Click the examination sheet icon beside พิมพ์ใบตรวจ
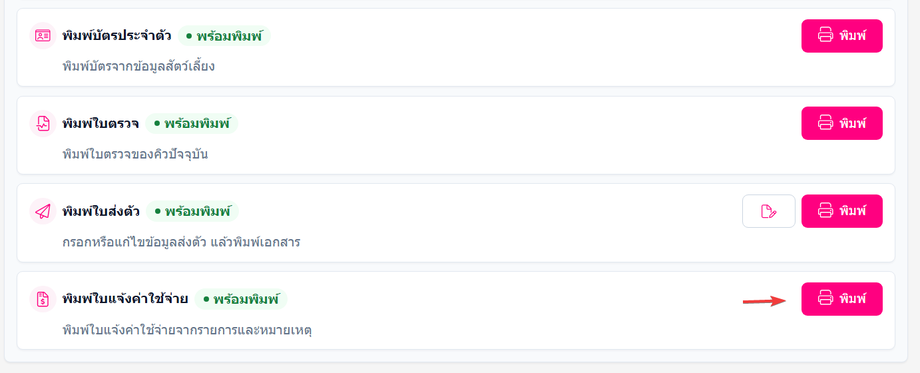This screenshot has height=373, width=920. (x=43, y=123)
